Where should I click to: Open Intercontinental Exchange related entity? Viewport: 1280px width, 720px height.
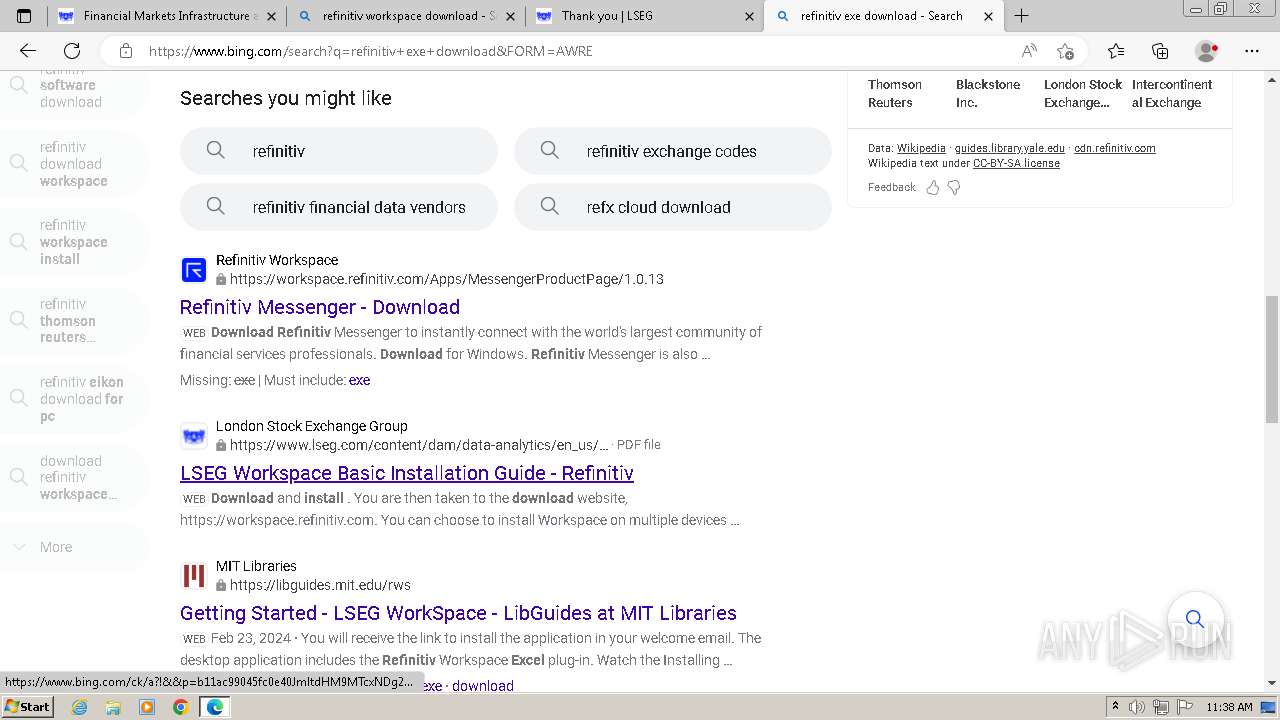(x=1172, y=93)
